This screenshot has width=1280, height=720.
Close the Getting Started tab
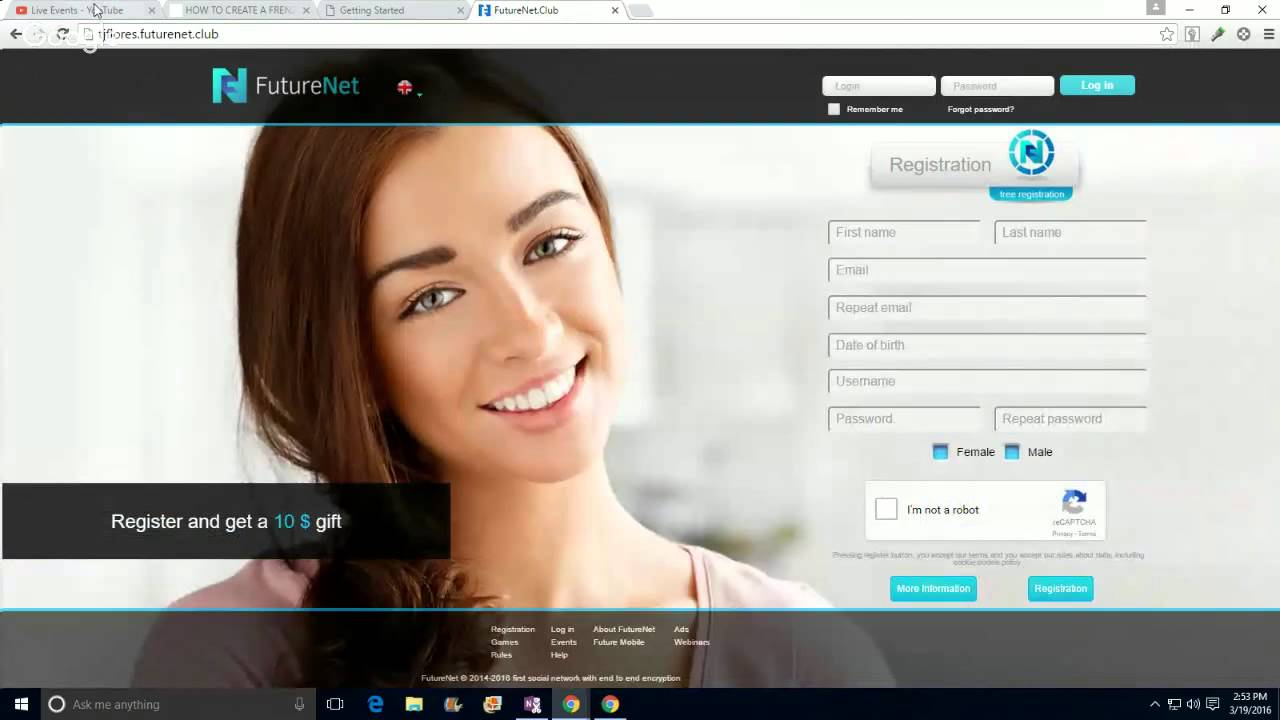[x=461, y=10]
